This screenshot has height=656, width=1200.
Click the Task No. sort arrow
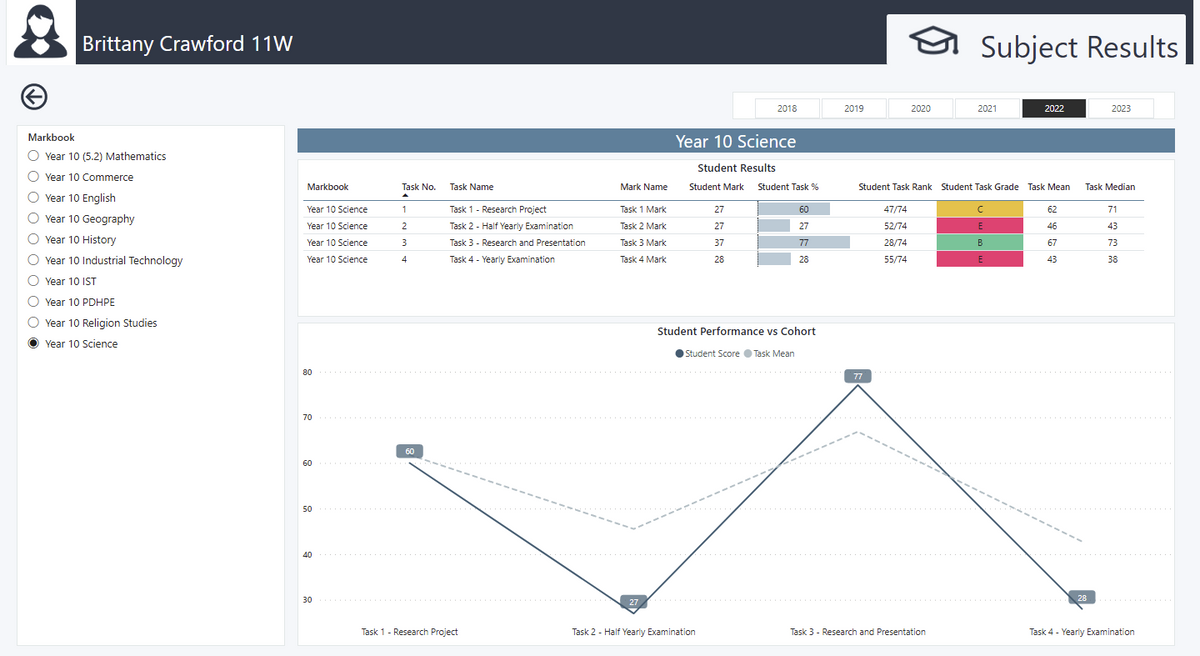click(405, 196)
